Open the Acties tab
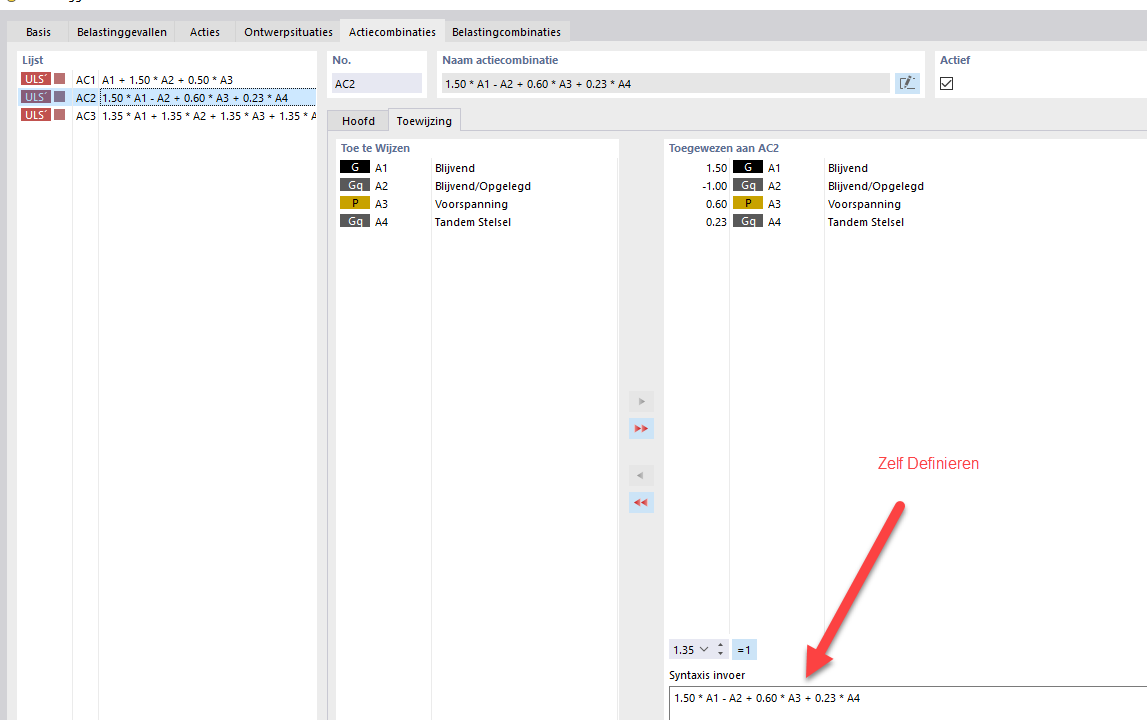The height and width of the screenshot is (720, 1147). point(205,32)
